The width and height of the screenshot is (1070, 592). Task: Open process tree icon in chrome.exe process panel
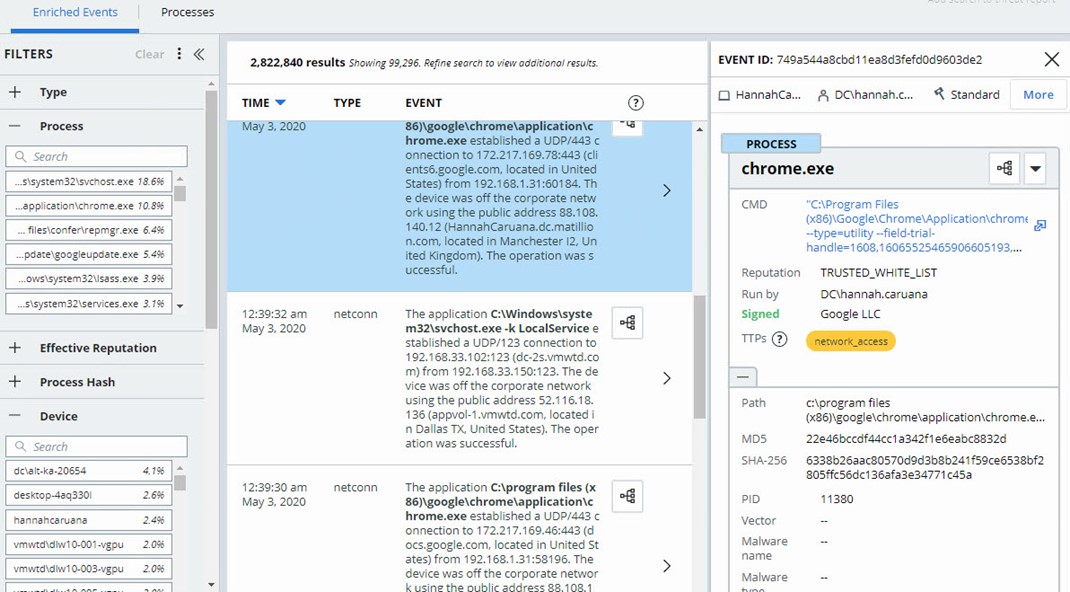(x=1004, y=168)
